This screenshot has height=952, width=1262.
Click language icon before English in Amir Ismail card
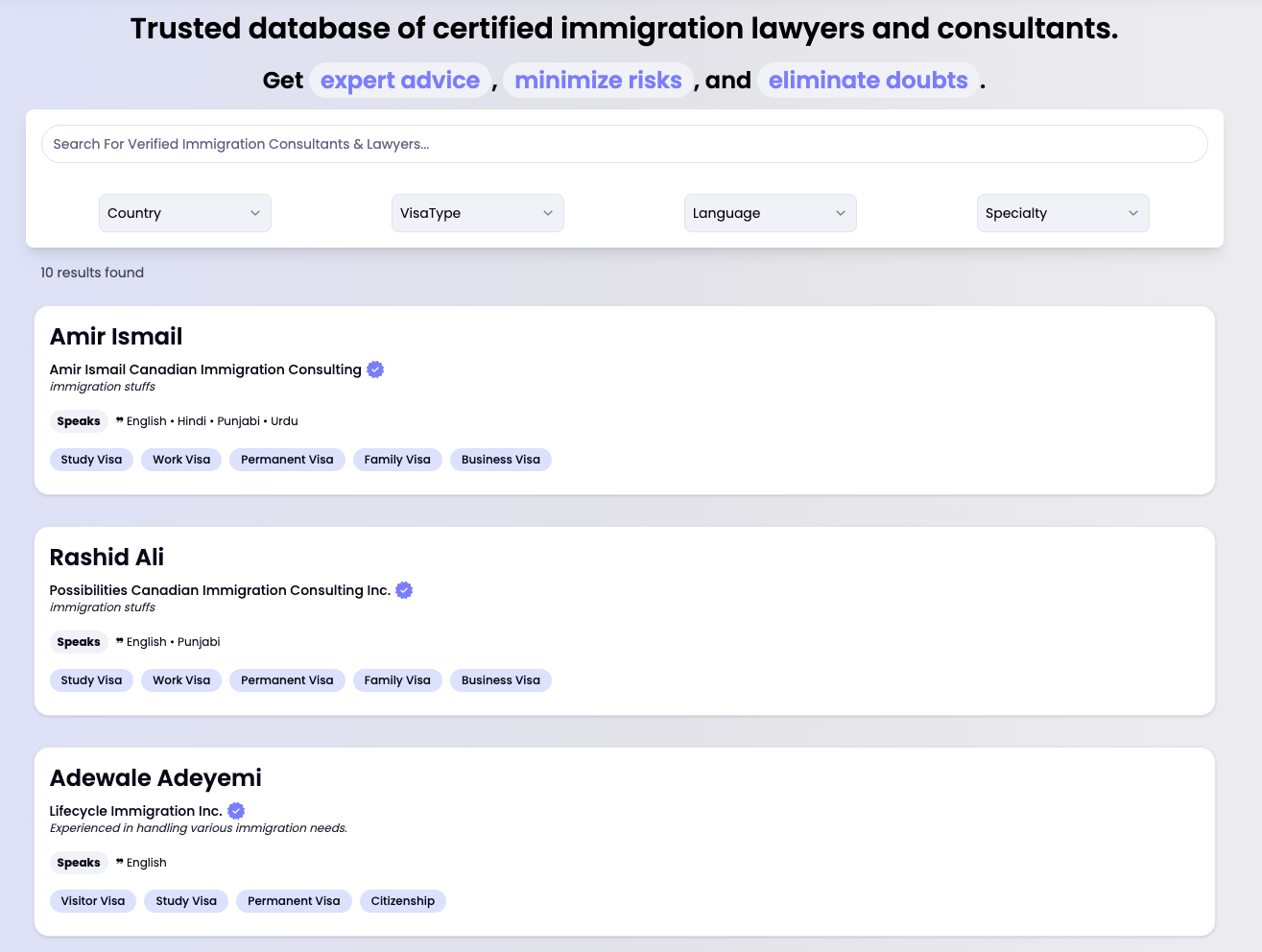pyautogui.click(x=120, y=420)
